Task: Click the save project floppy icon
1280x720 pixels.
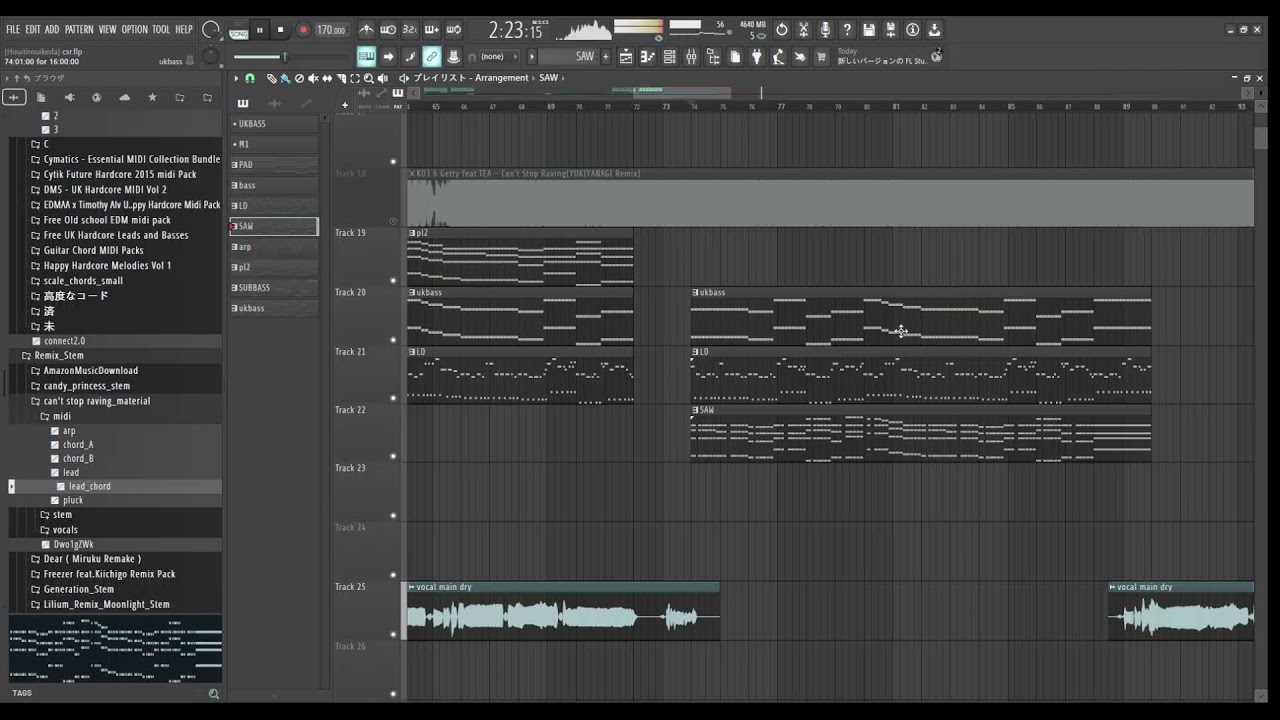Action: 868,30
